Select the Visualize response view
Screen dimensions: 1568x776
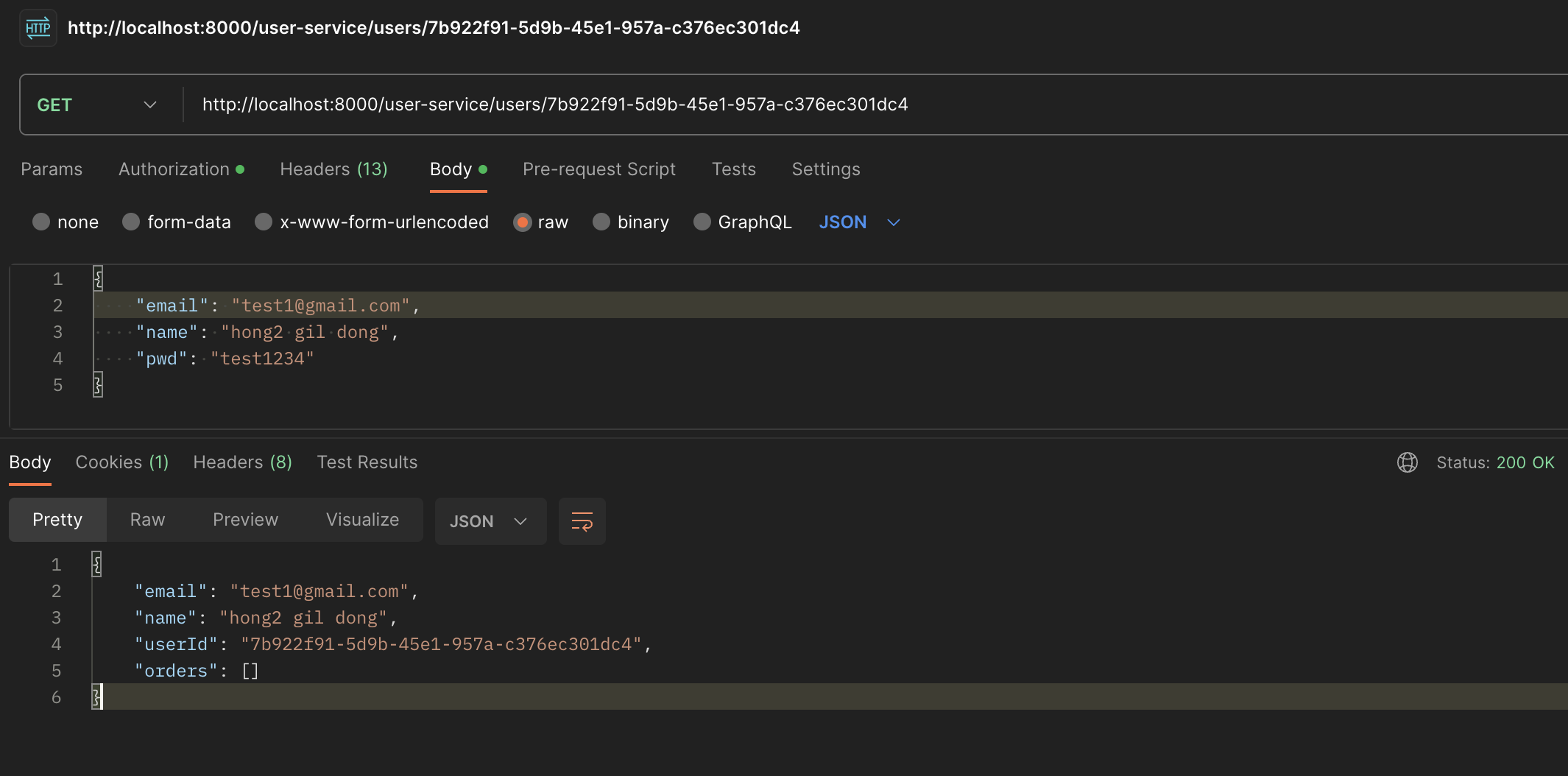pos(362,519)
